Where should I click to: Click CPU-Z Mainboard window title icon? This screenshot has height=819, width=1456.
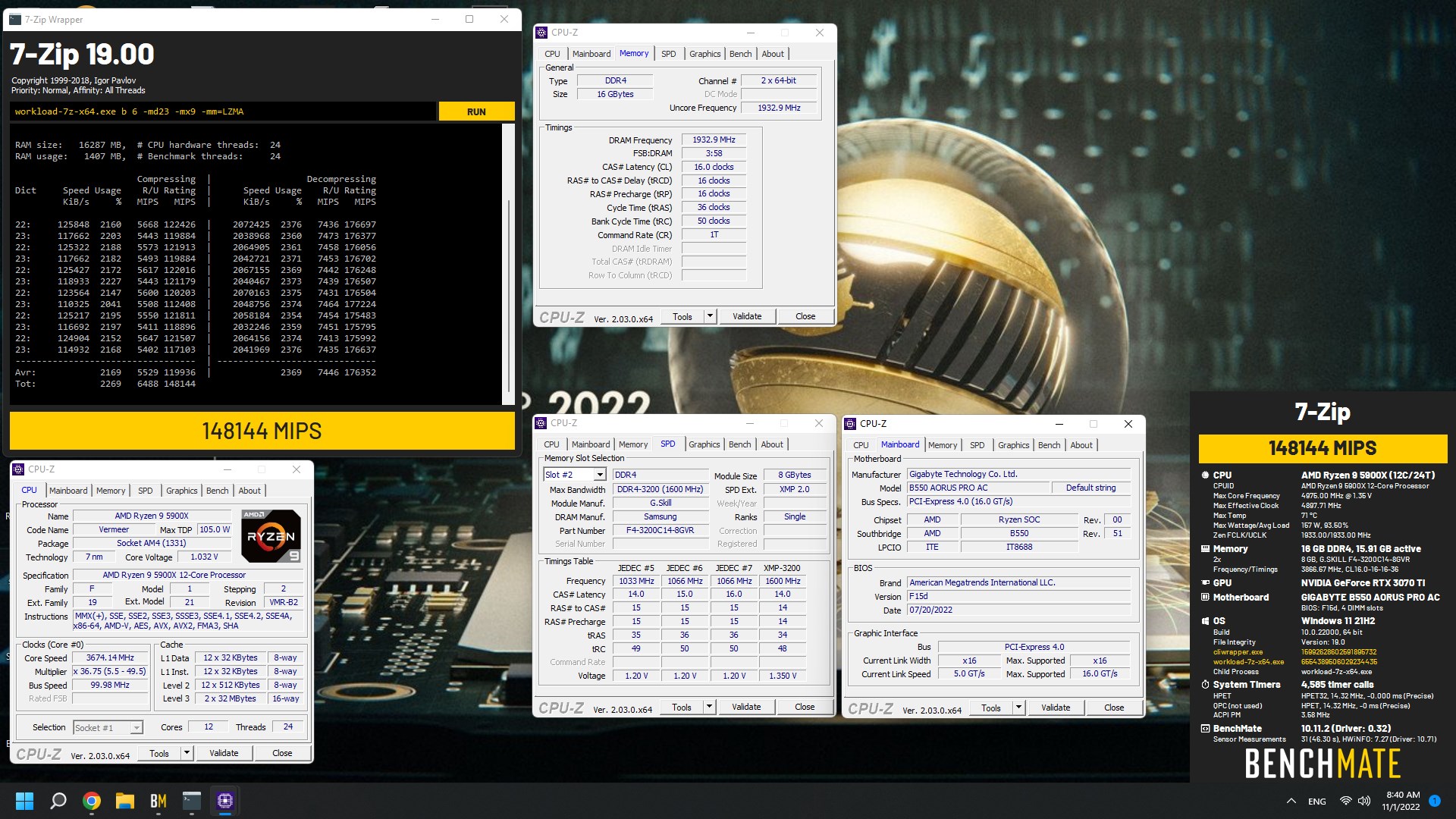(850, 424)
